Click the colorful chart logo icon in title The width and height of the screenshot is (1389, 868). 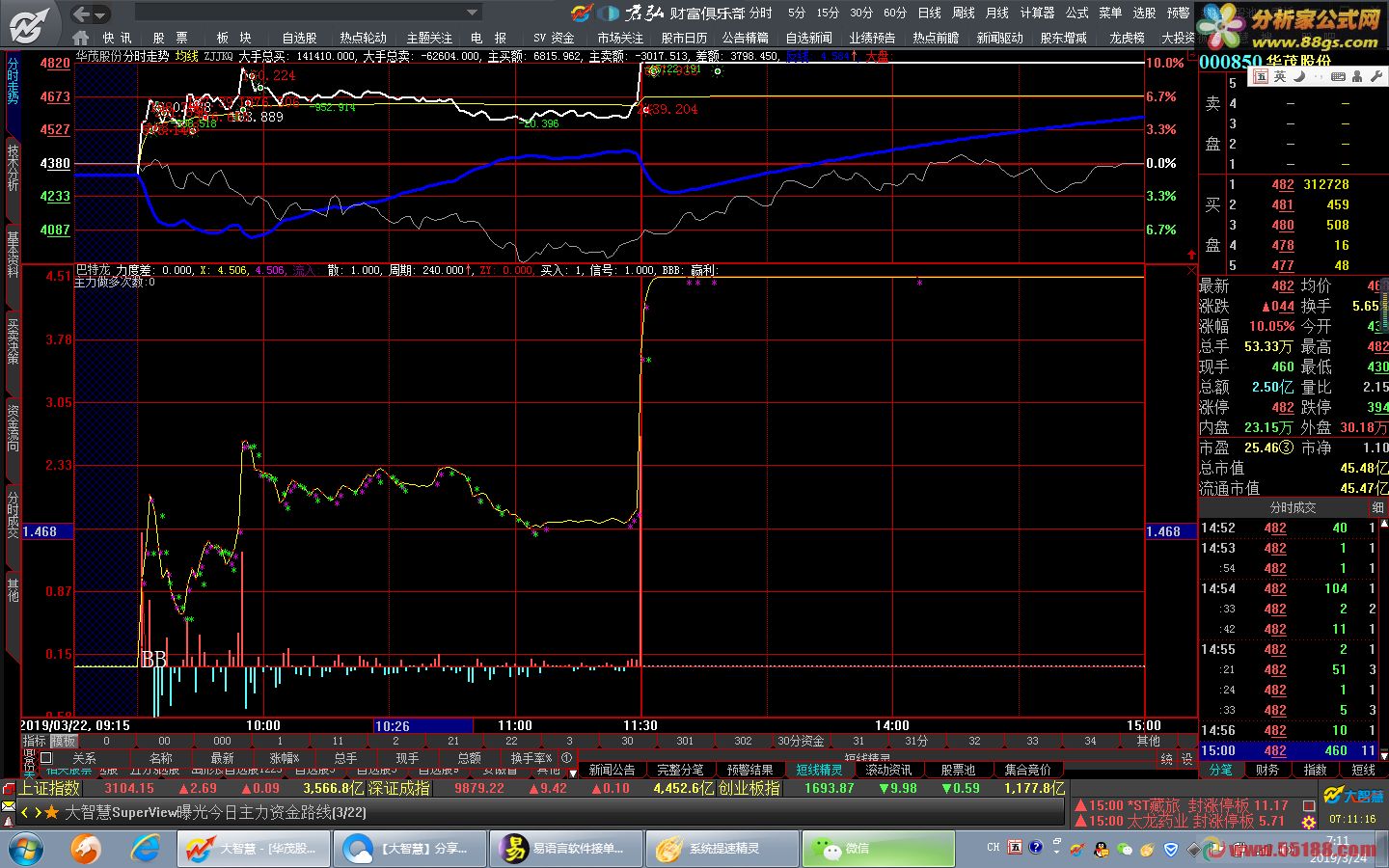coord(581,14)
